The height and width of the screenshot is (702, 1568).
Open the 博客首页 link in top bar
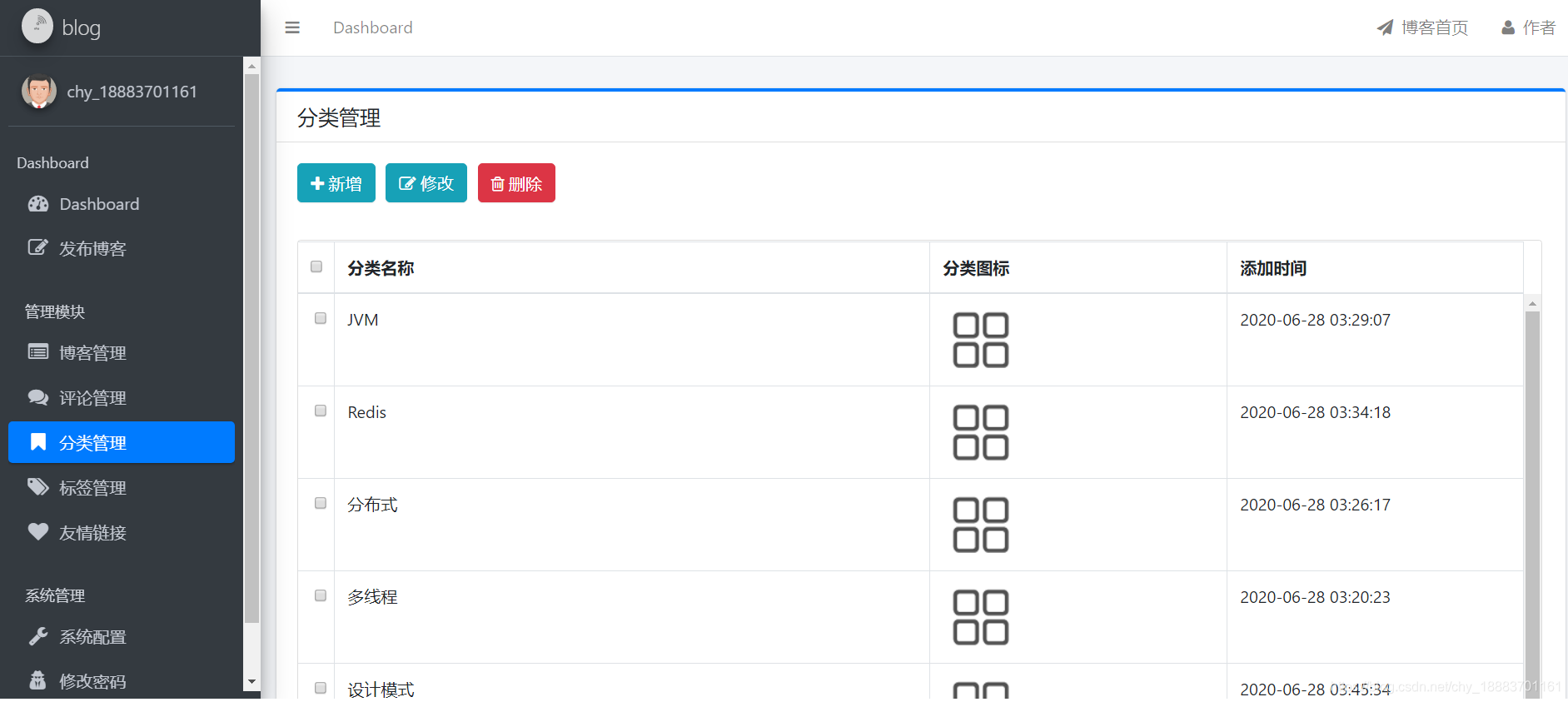[1422, 27]
